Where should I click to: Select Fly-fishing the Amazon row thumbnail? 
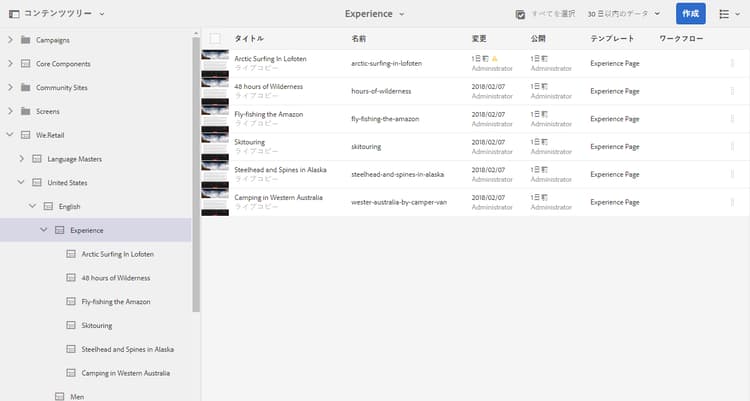tap(215, 119)
